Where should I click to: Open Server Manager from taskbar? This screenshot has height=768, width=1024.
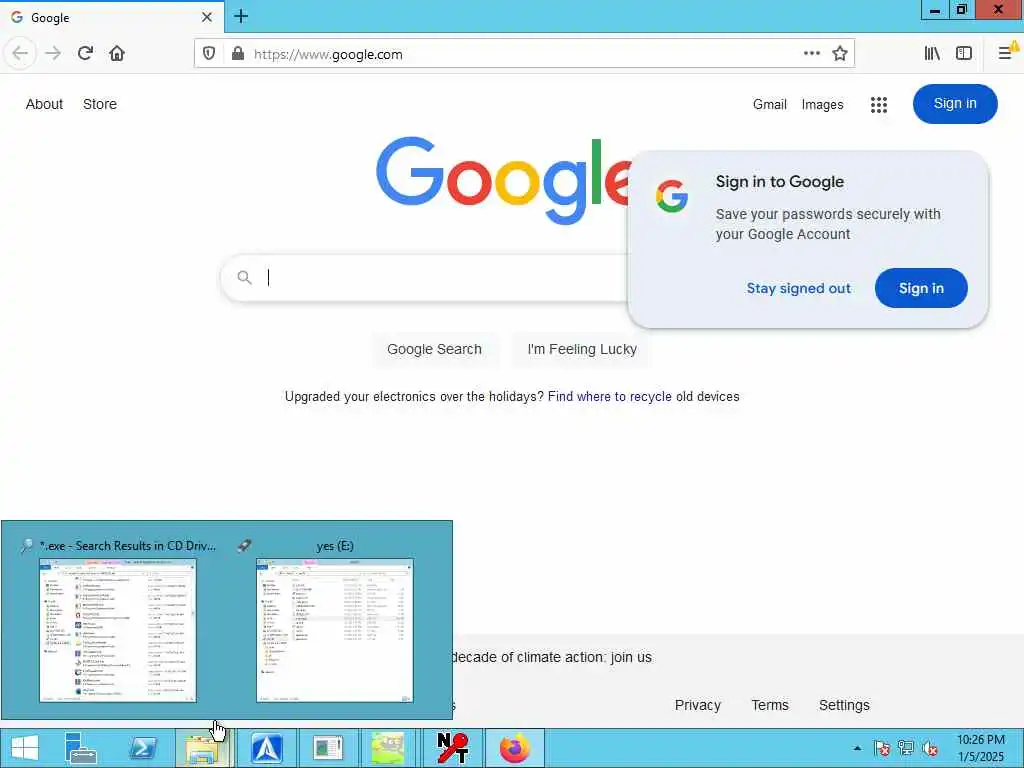tap(81, 748)
